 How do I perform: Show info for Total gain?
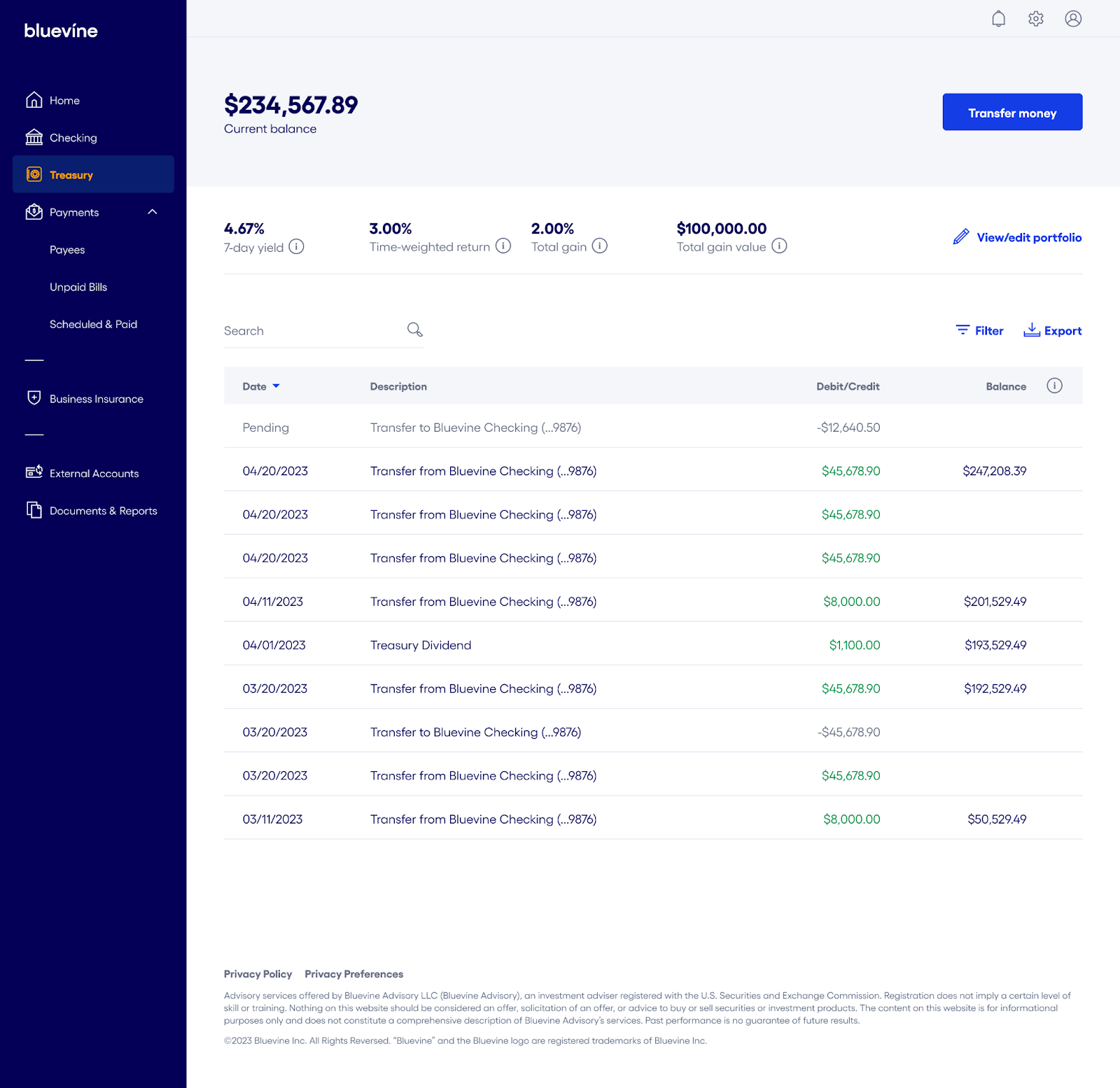pos(600,246)
